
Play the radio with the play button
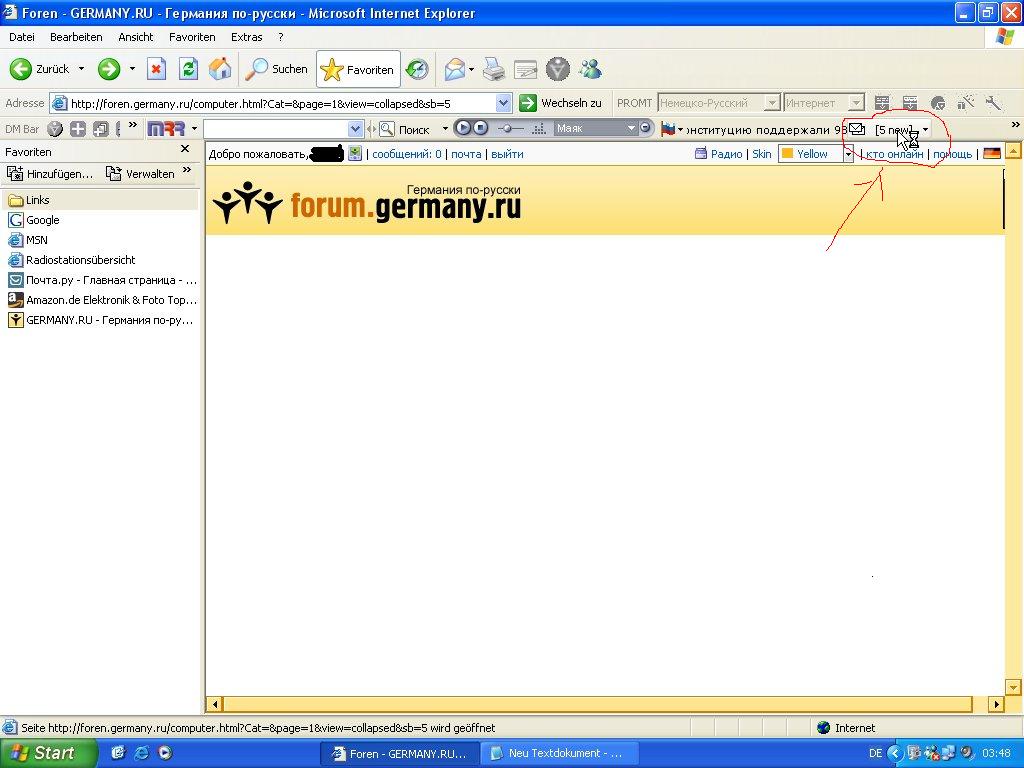pos(463,128)
